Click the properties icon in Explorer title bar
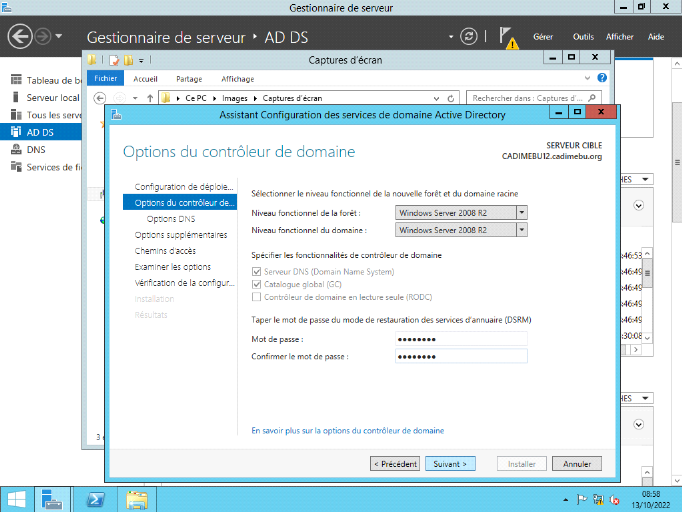Screen dimensions: 682x512 (114, 60)
